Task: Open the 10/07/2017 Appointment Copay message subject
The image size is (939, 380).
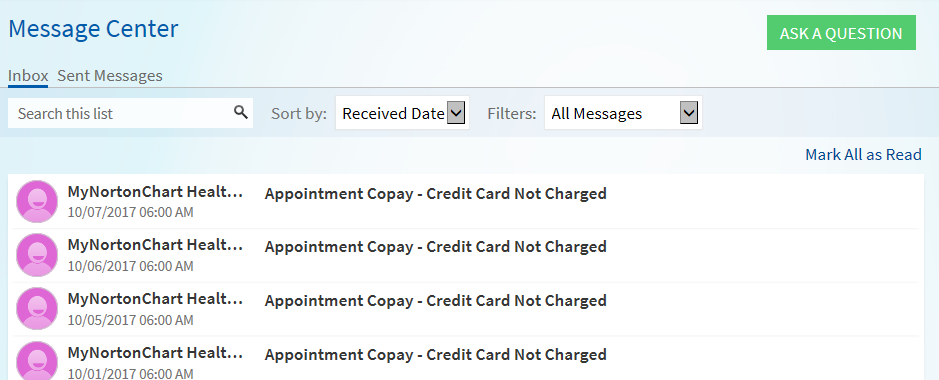Action: point(435,194)
